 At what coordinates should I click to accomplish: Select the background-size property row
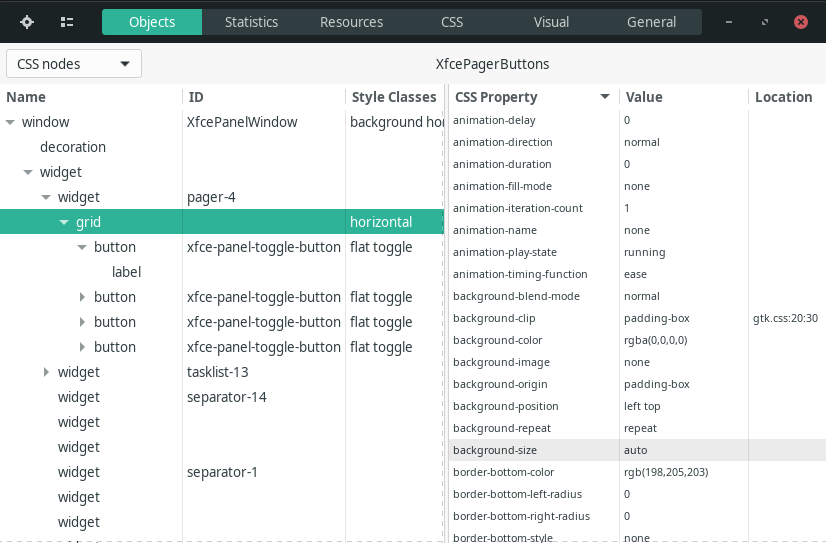637,450
